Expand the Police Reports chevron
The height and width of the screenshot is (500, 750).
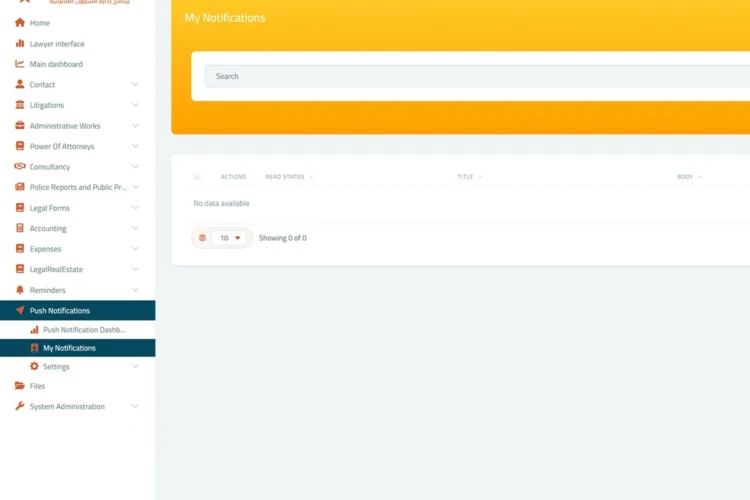pos(135,187)
